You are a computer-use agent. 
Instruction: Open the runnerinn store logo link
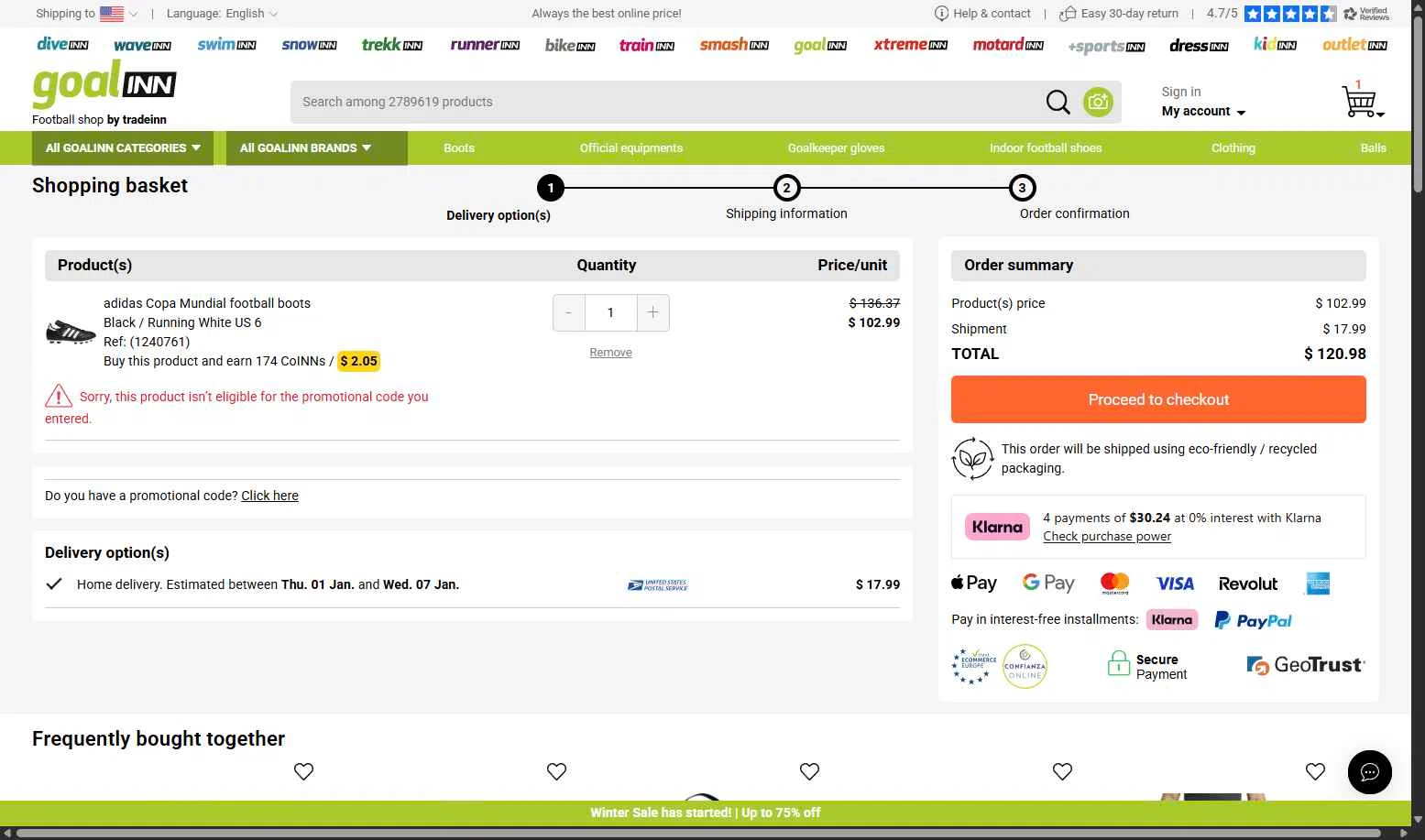485,44
